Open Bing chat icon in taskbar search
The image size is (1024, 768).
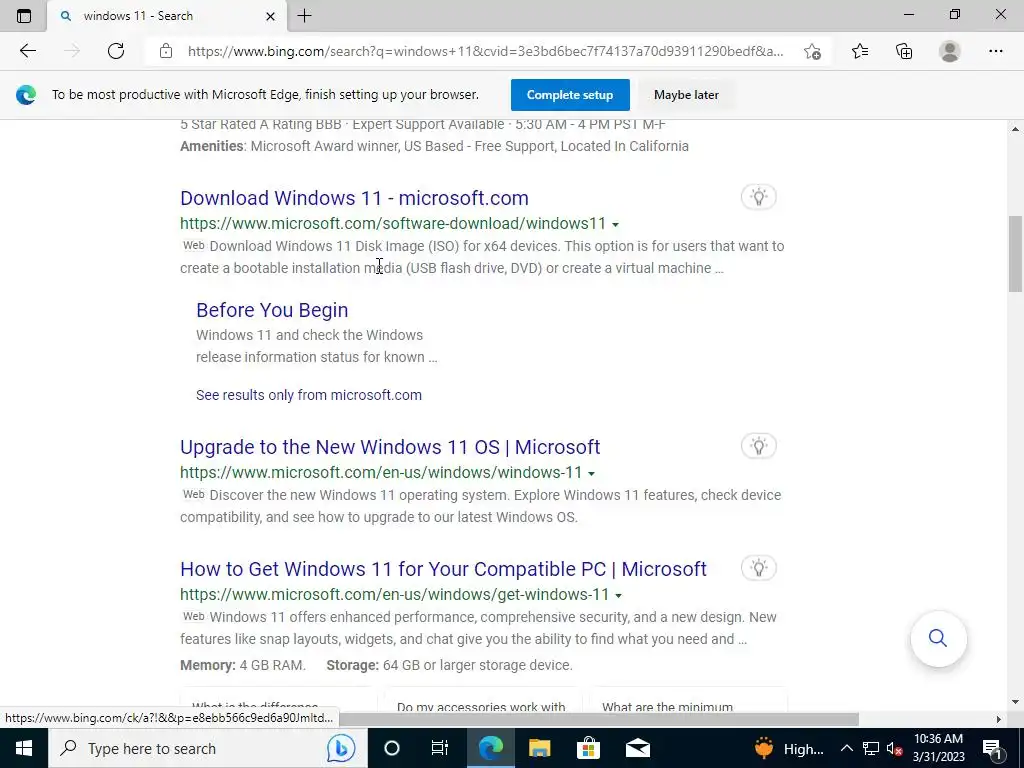[341, 748]
